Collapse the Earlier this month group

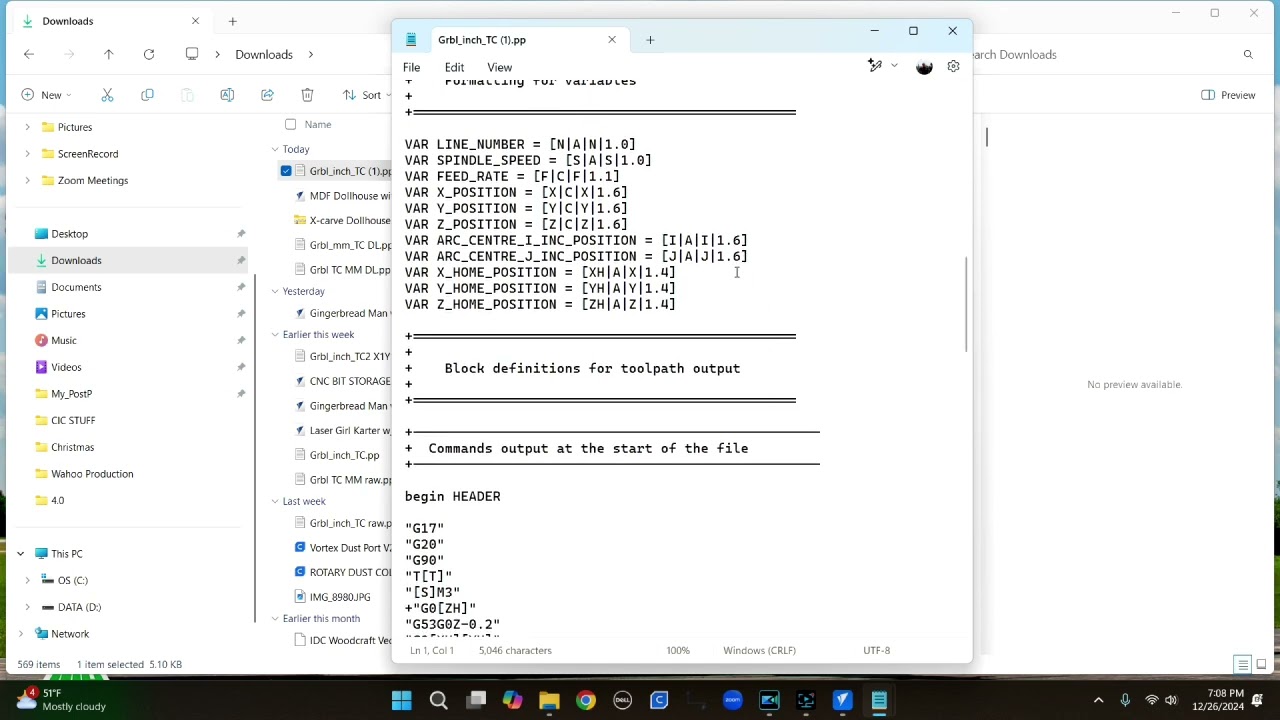click(275, 618)
